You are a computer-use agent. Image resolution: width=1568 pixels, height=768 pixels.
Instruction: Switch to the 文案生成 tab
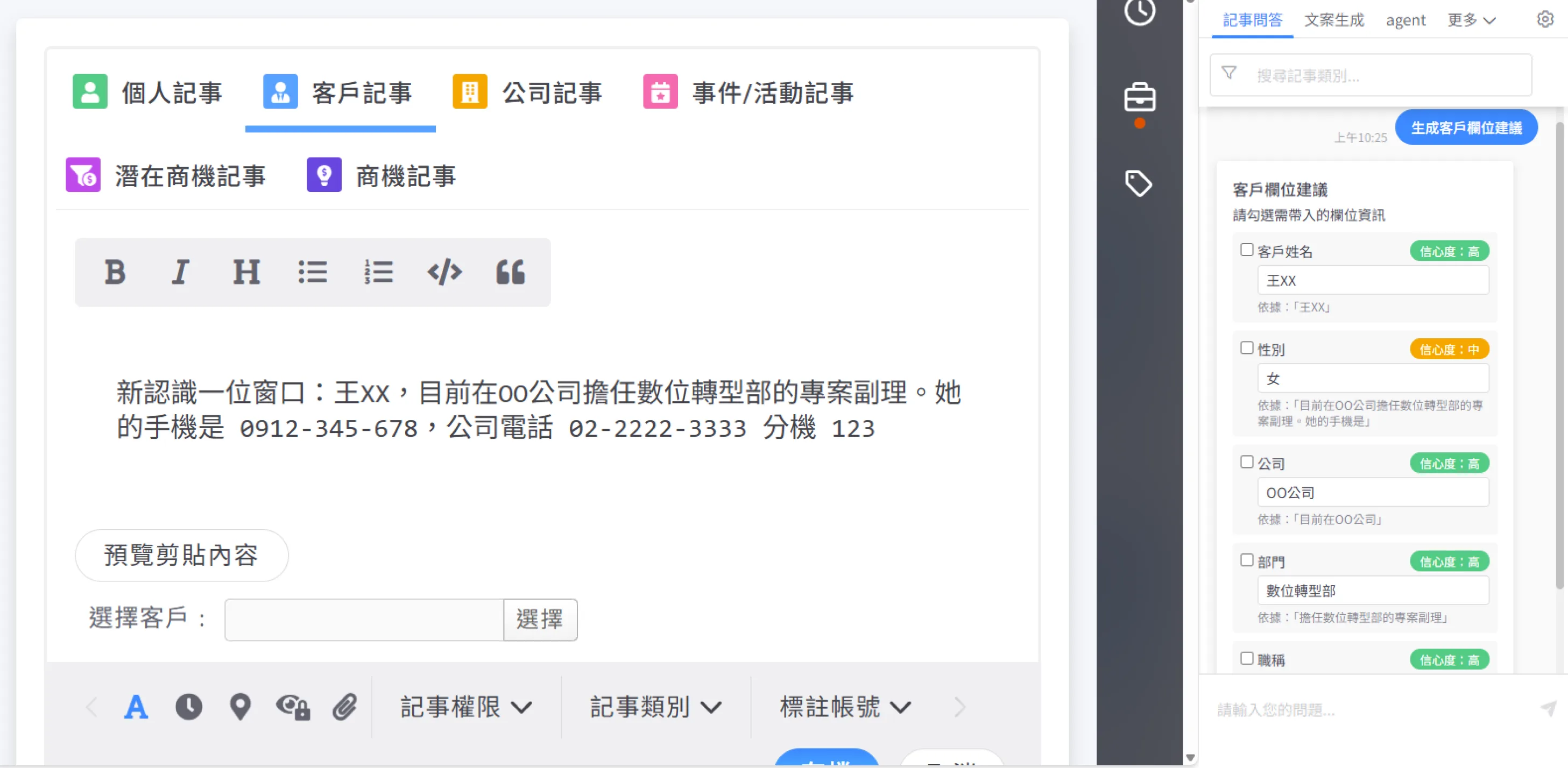point(1333,20)
